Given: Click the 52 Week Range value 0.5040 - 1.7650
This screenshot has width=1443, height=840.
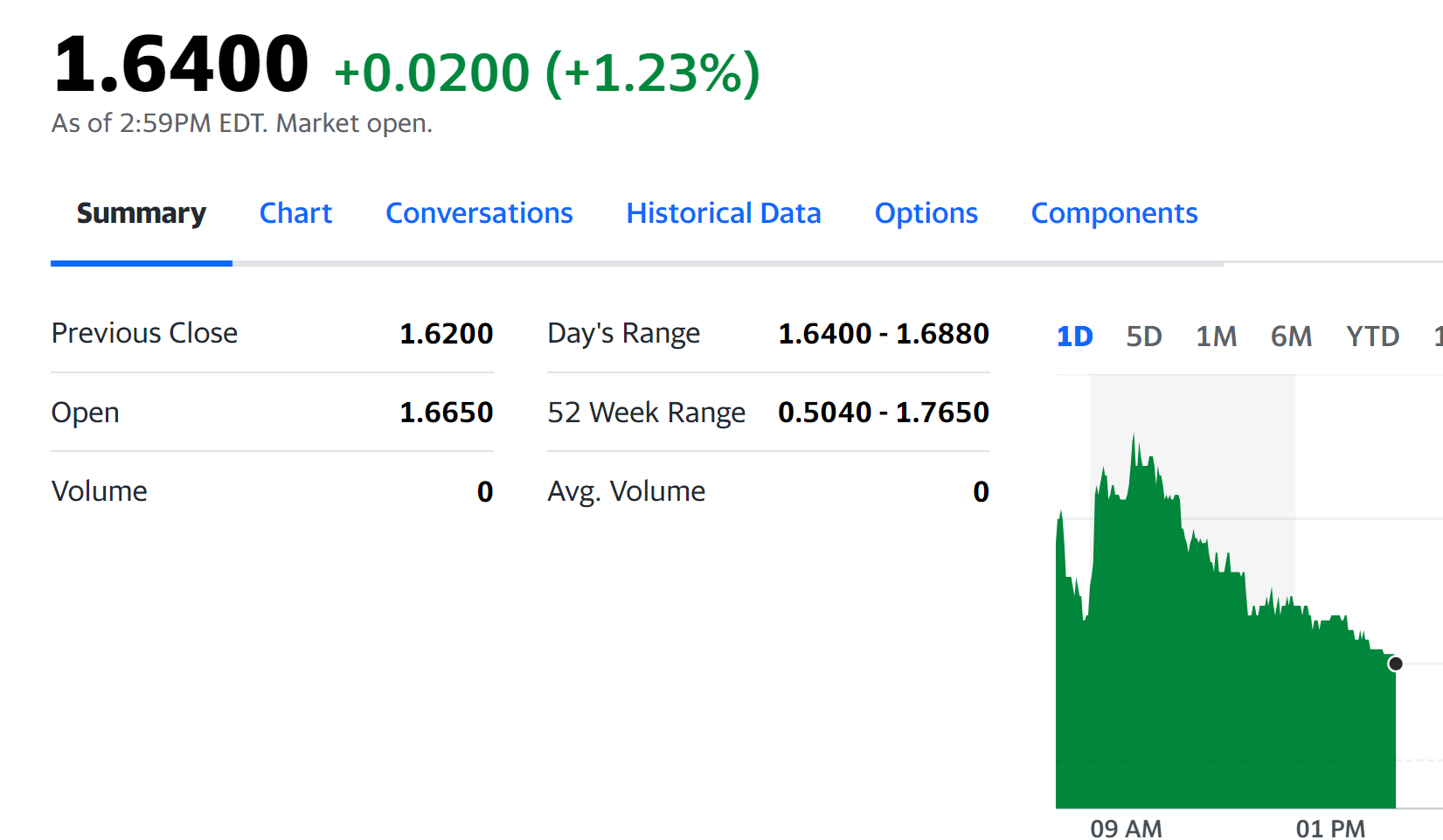Looking at the screenshot, I should coord(884,413).
